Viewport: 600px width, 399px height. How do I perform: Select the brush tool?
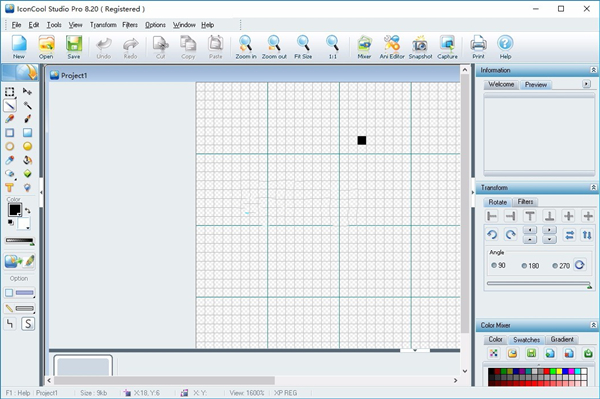pyautogui.click(x=27, y=119)
